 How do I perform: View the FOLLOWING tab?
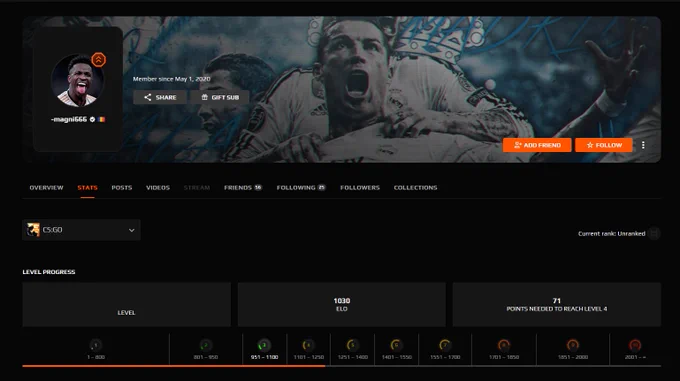coord(301,188)
